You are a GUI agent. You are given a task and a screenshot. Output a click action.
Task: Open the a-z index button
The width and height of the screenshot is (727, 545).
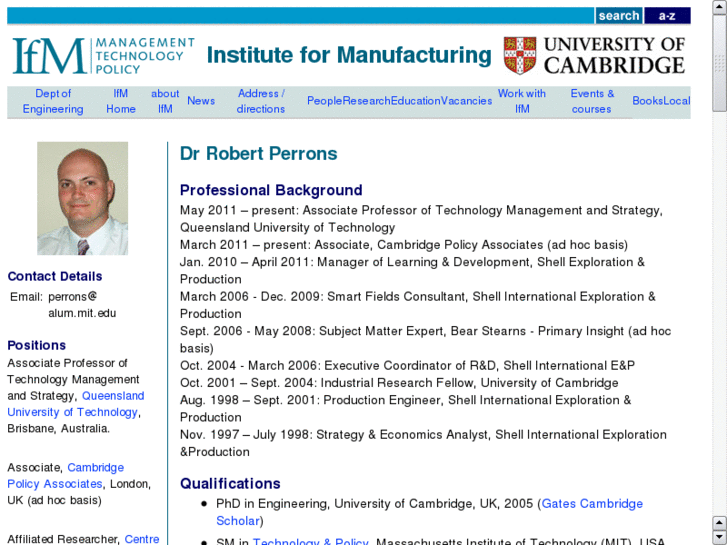(x=667, y=16)
